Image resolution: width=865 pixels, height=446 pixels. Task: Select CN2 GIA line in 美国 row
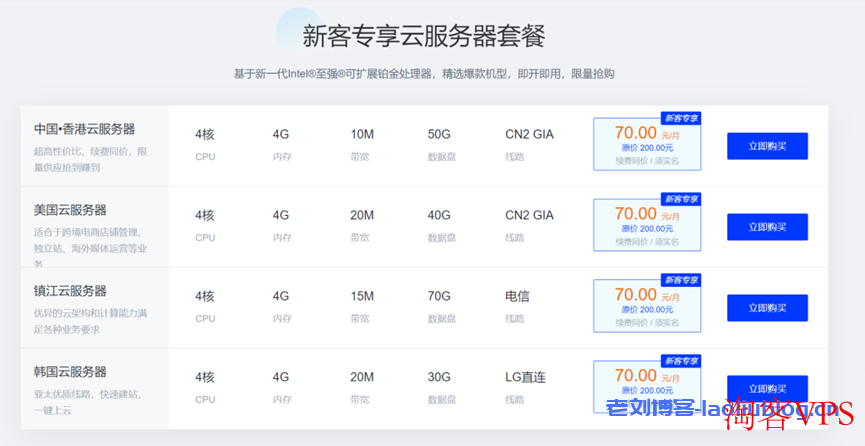(529, 215)
